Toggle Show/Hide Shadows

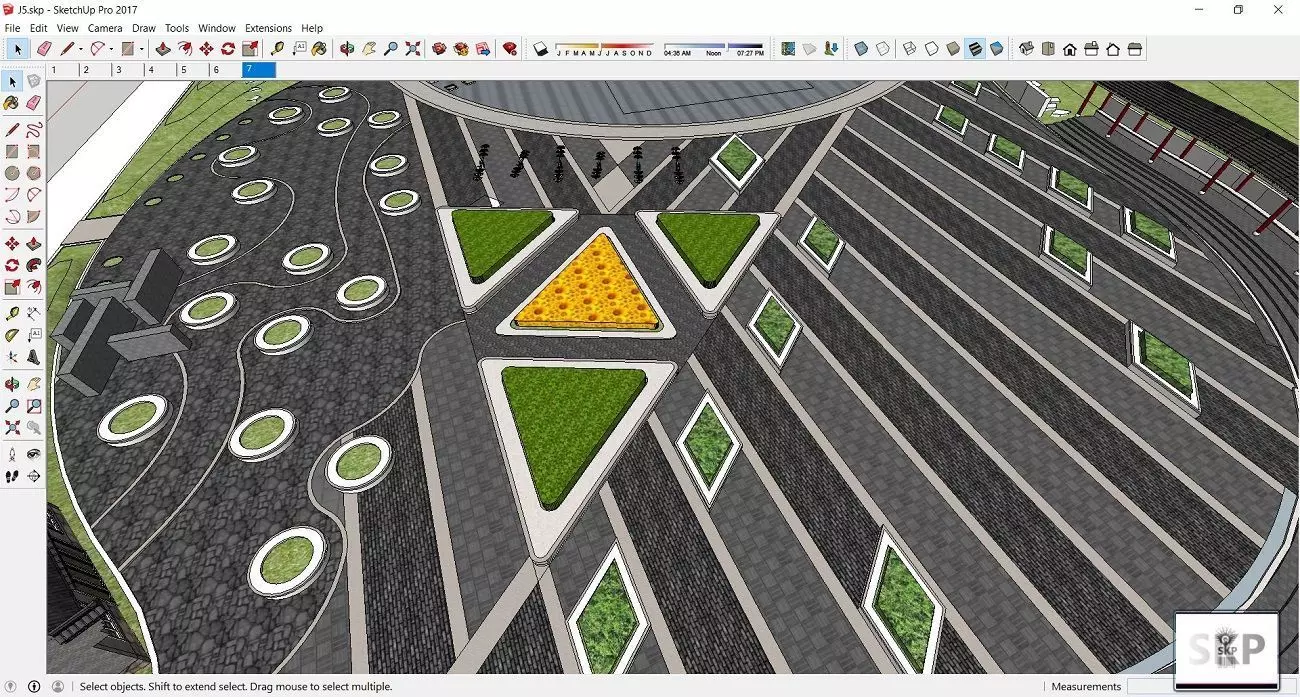[x=541, y=49]
